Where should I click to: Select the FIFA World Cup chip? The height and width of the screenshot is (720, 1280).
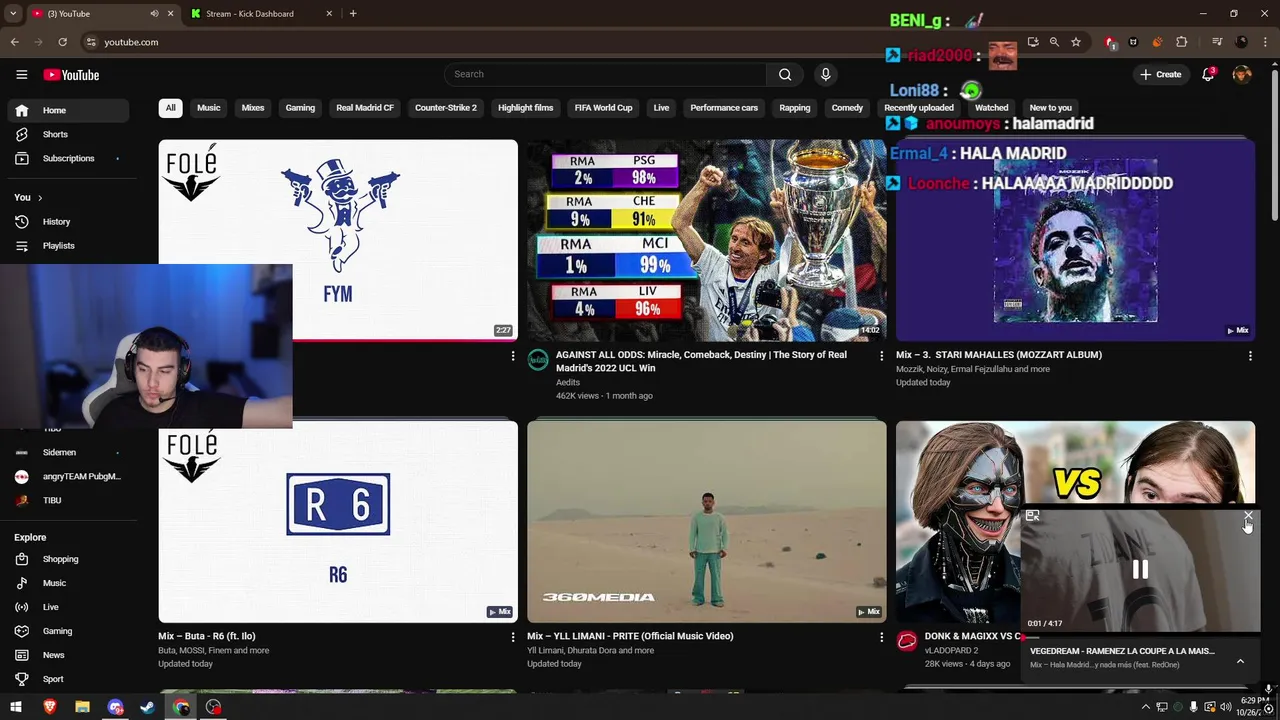pos(603,108)
